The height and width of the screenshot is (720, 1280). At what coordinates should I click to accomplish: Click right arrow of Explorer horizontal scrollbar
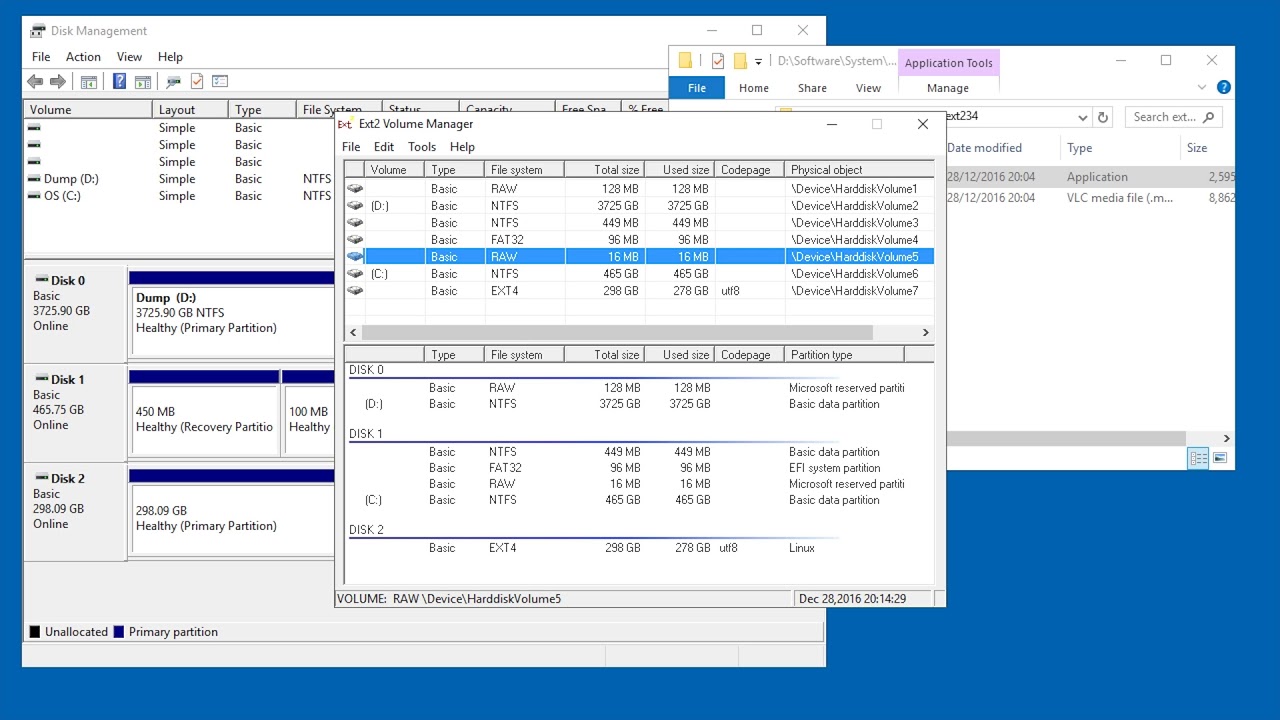1226,438
